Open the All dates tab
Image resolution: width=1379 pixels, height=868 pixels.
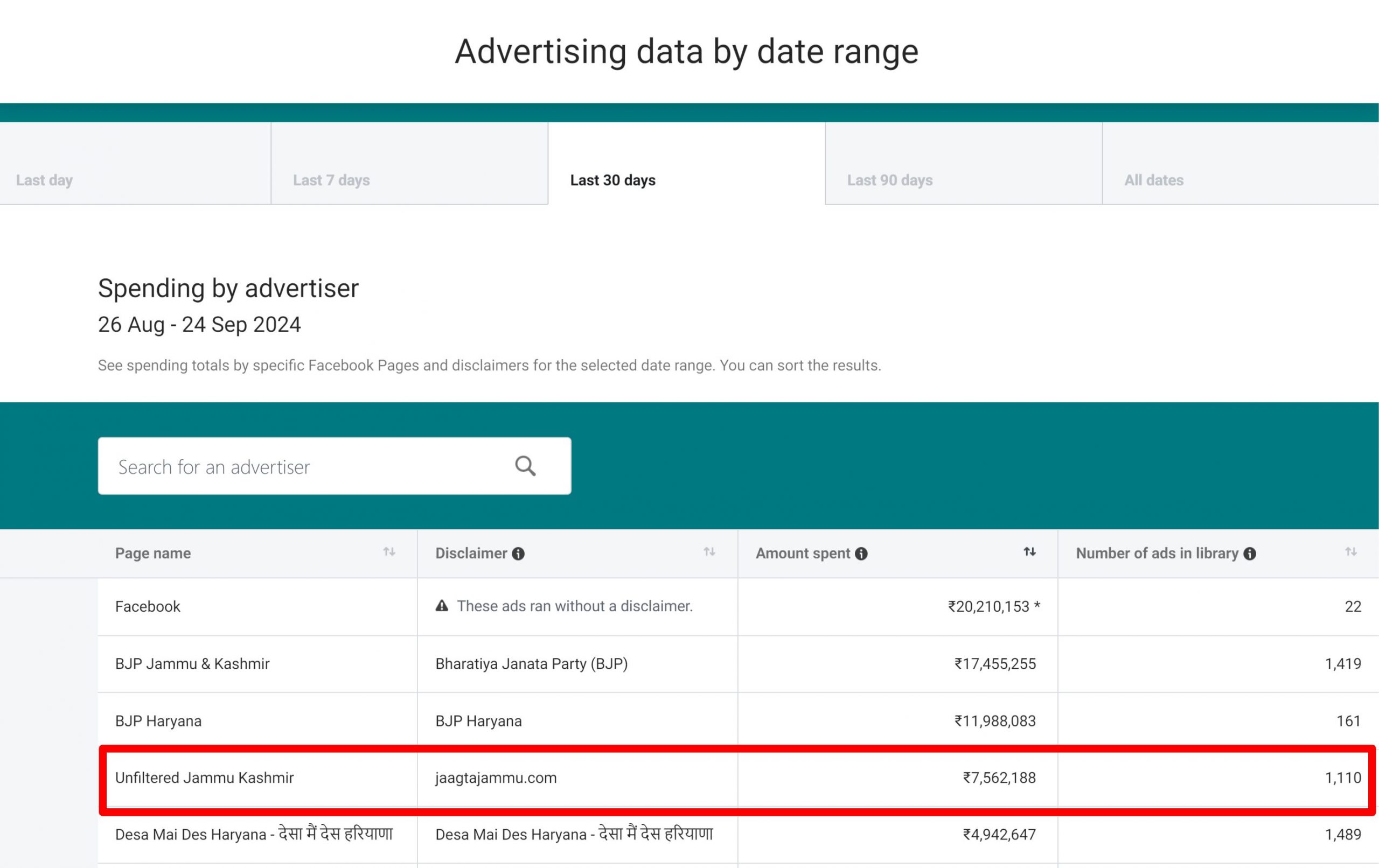[1241, 163]
